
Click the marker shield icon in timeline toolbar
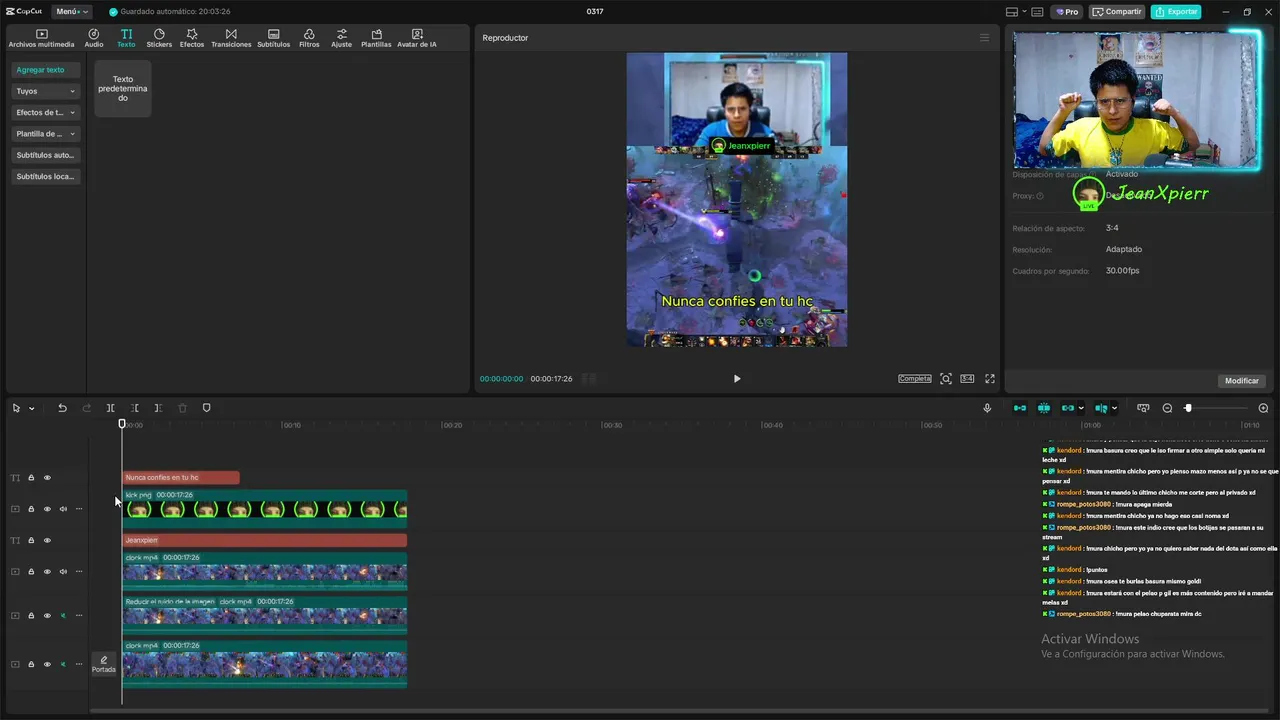207,408
